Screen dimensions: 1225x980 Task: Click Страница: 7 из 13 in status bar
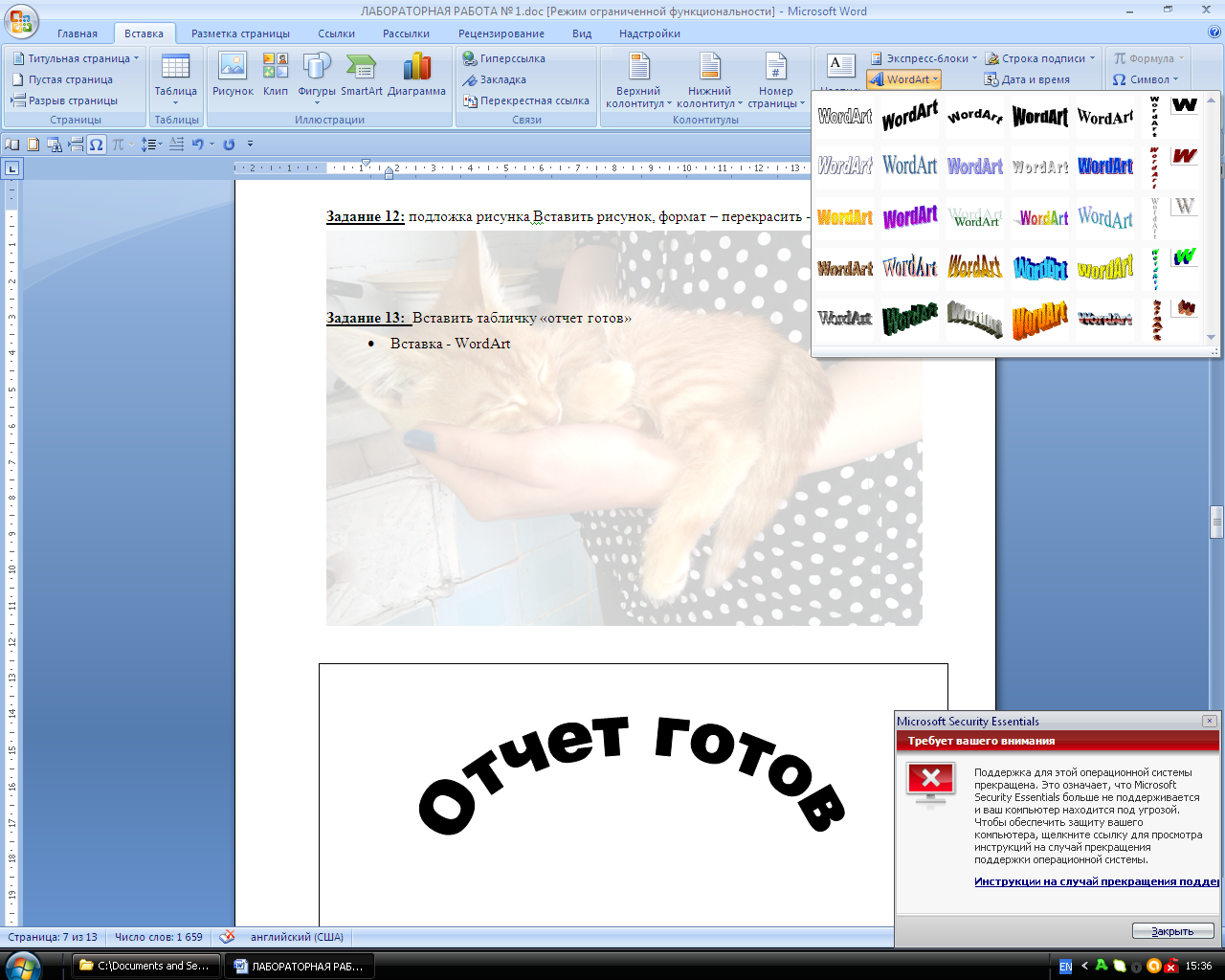click(53, 937)
